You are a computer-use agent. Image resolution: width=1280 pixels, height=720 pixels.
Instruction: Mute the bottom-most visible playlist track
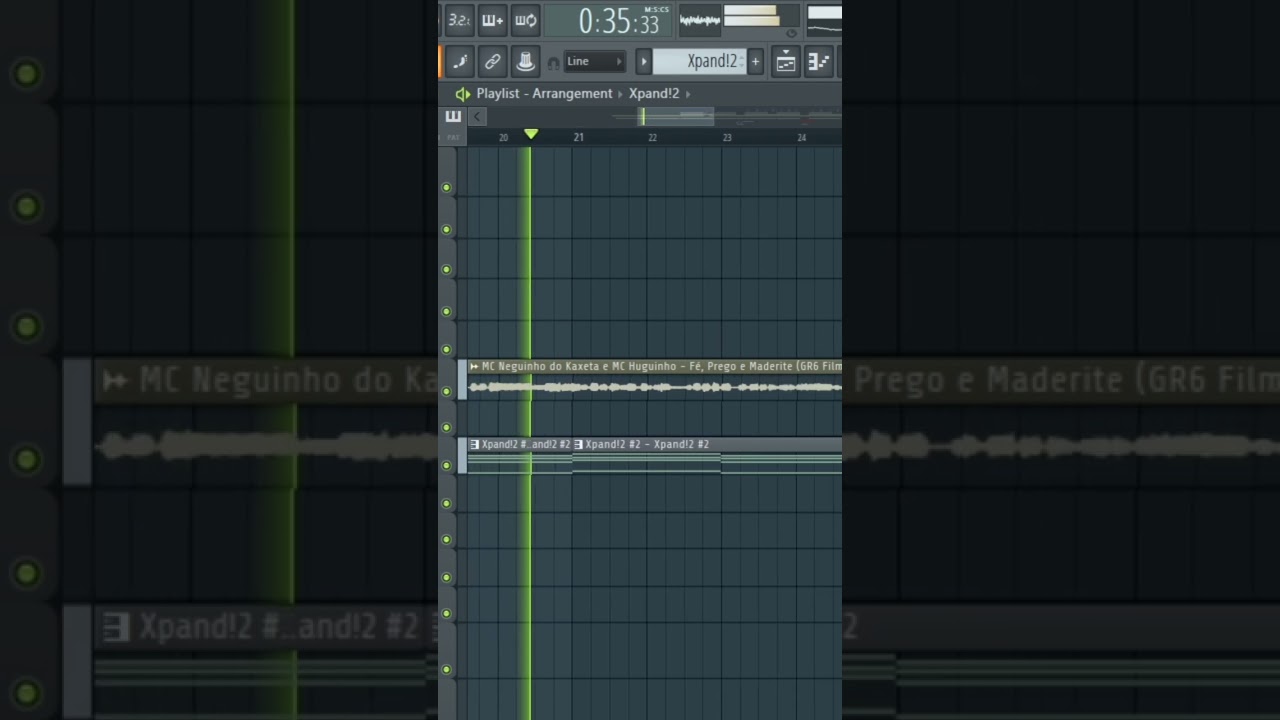446,669
